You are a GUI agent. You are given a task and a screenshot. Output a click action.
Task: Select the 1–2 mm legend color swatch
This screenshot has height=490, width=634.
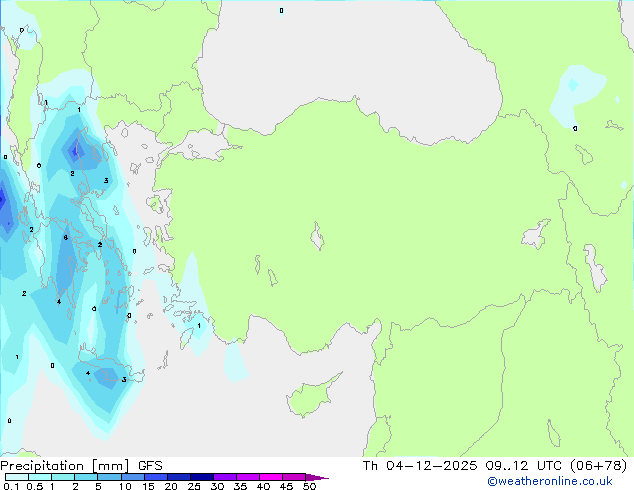(63, 477)
